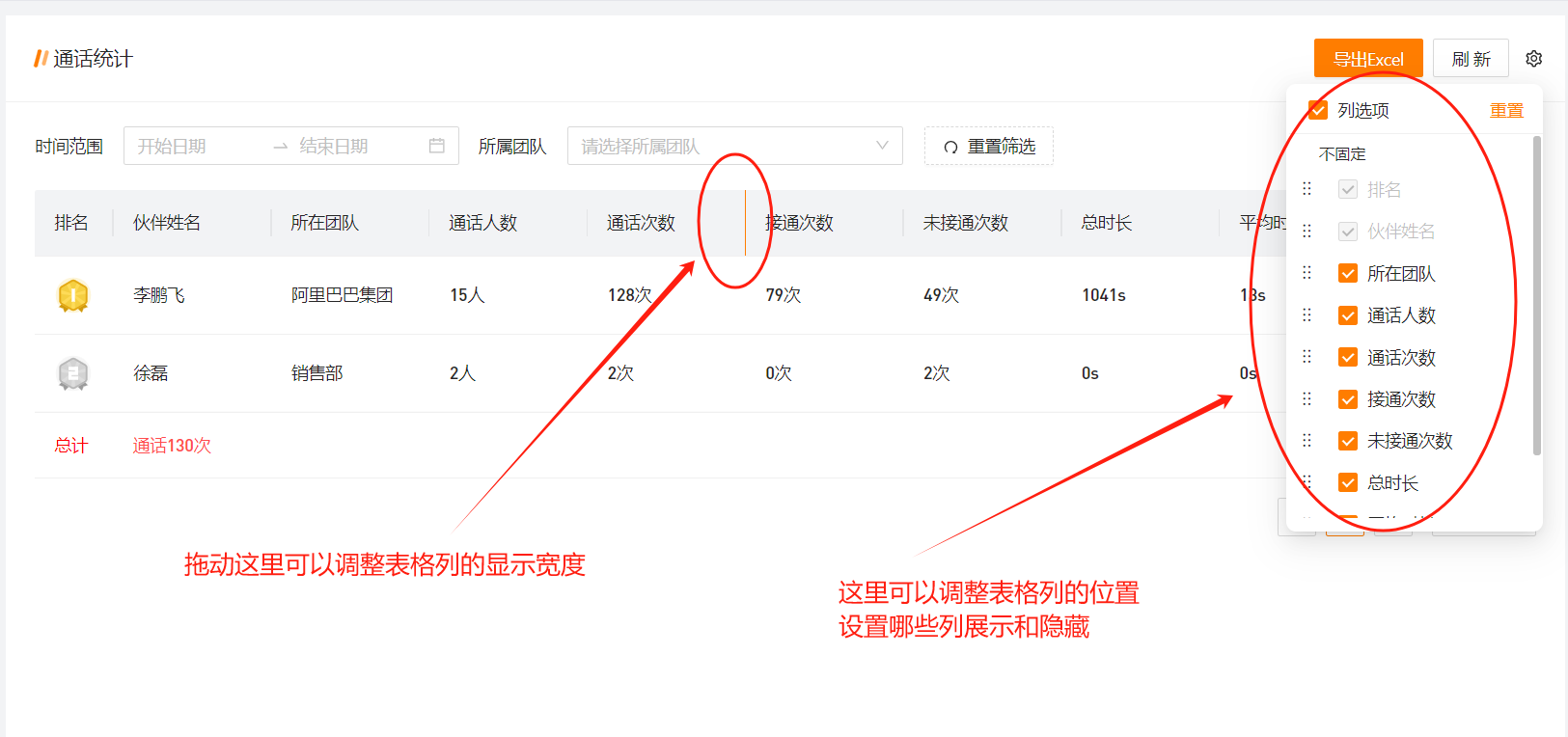The height and width of the screenshot is (737, 1568).
Task: Click the name 徐磊 in table
Action: click(x=151, y=373)
